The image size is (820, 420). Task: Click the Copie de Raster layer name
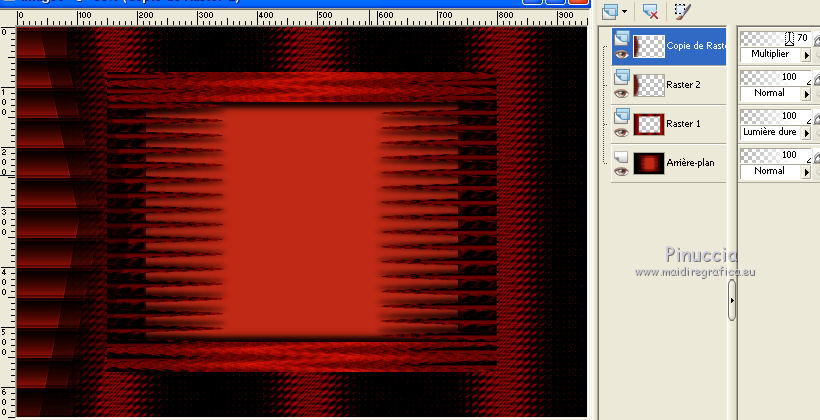click(x=696, y=46)
